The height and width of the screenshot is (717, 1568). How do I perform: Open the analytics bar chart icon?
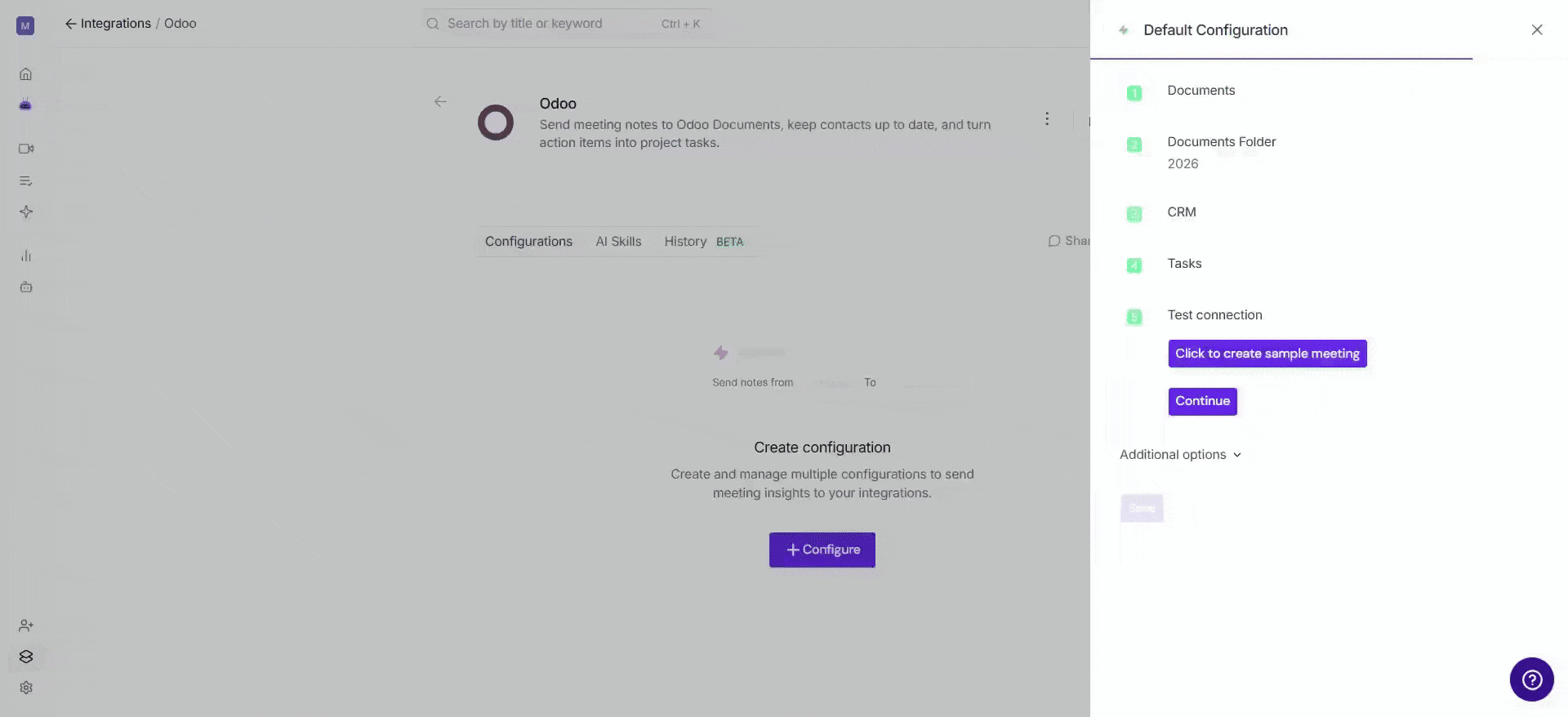coord(26,256)
